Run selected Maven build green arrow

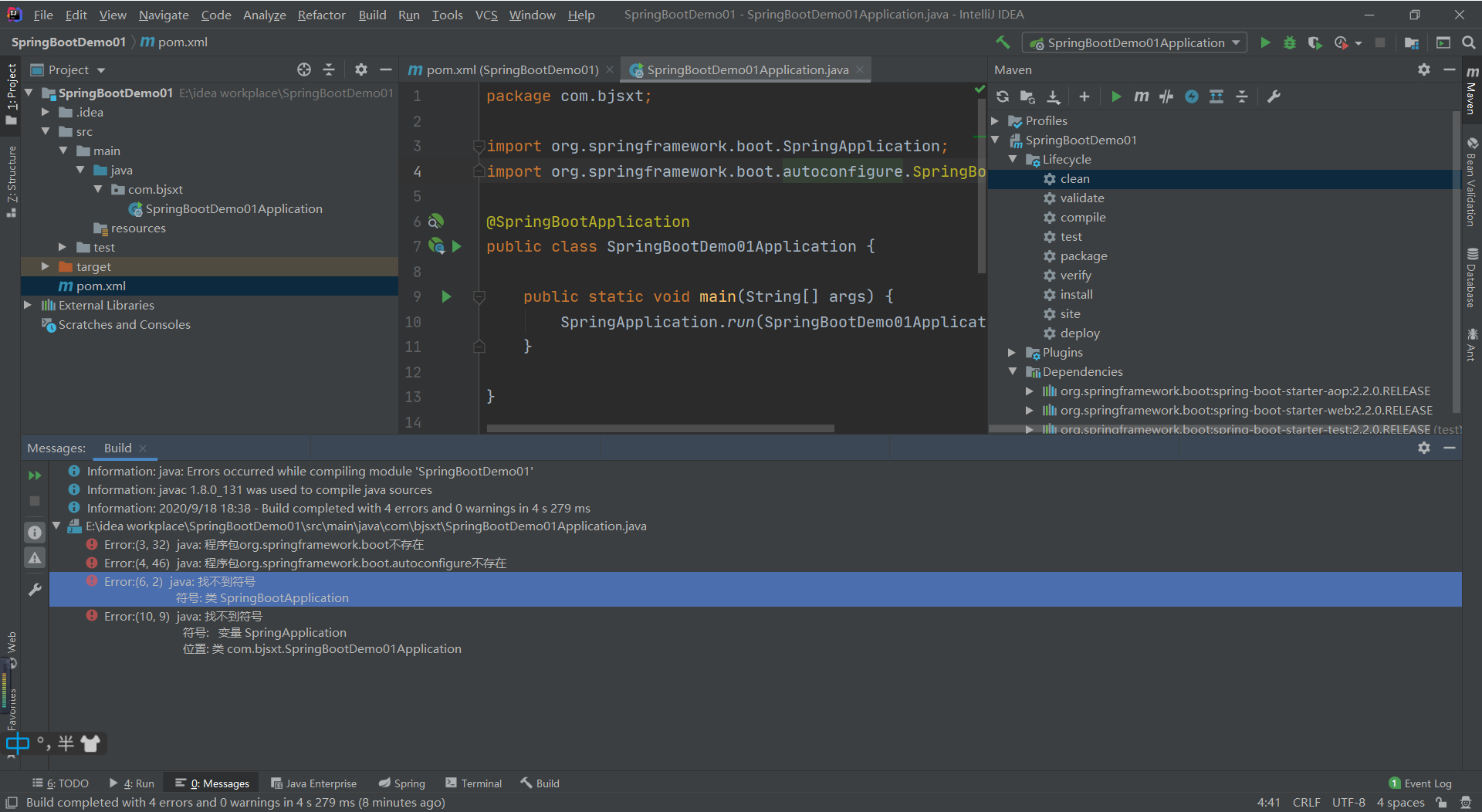click(x=1116, y=96)
